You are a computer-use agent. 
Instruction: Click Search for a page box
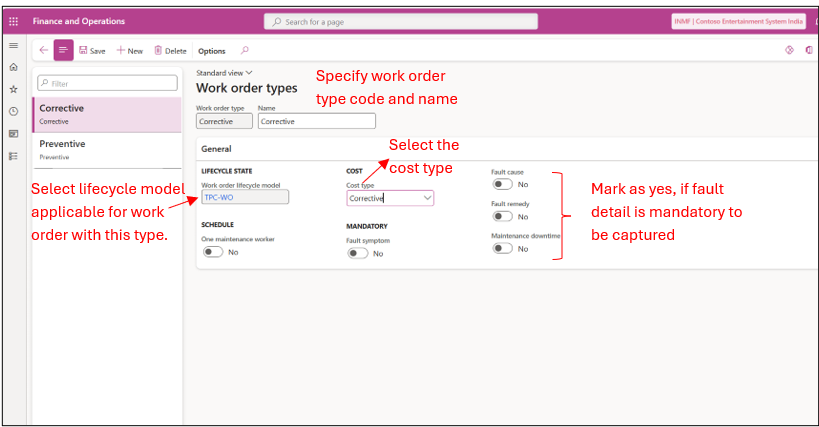pos(401,22)
